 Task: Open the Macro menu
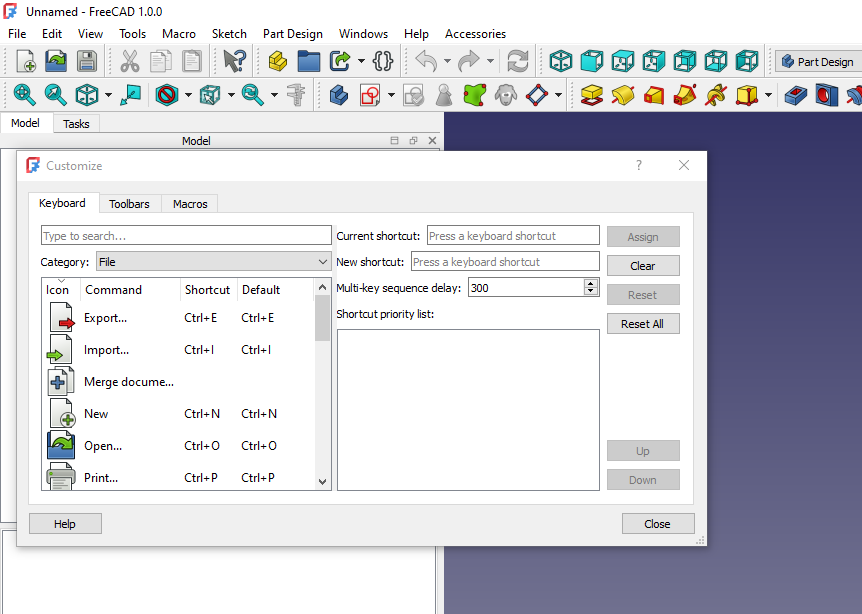click(x=179, y=33)
